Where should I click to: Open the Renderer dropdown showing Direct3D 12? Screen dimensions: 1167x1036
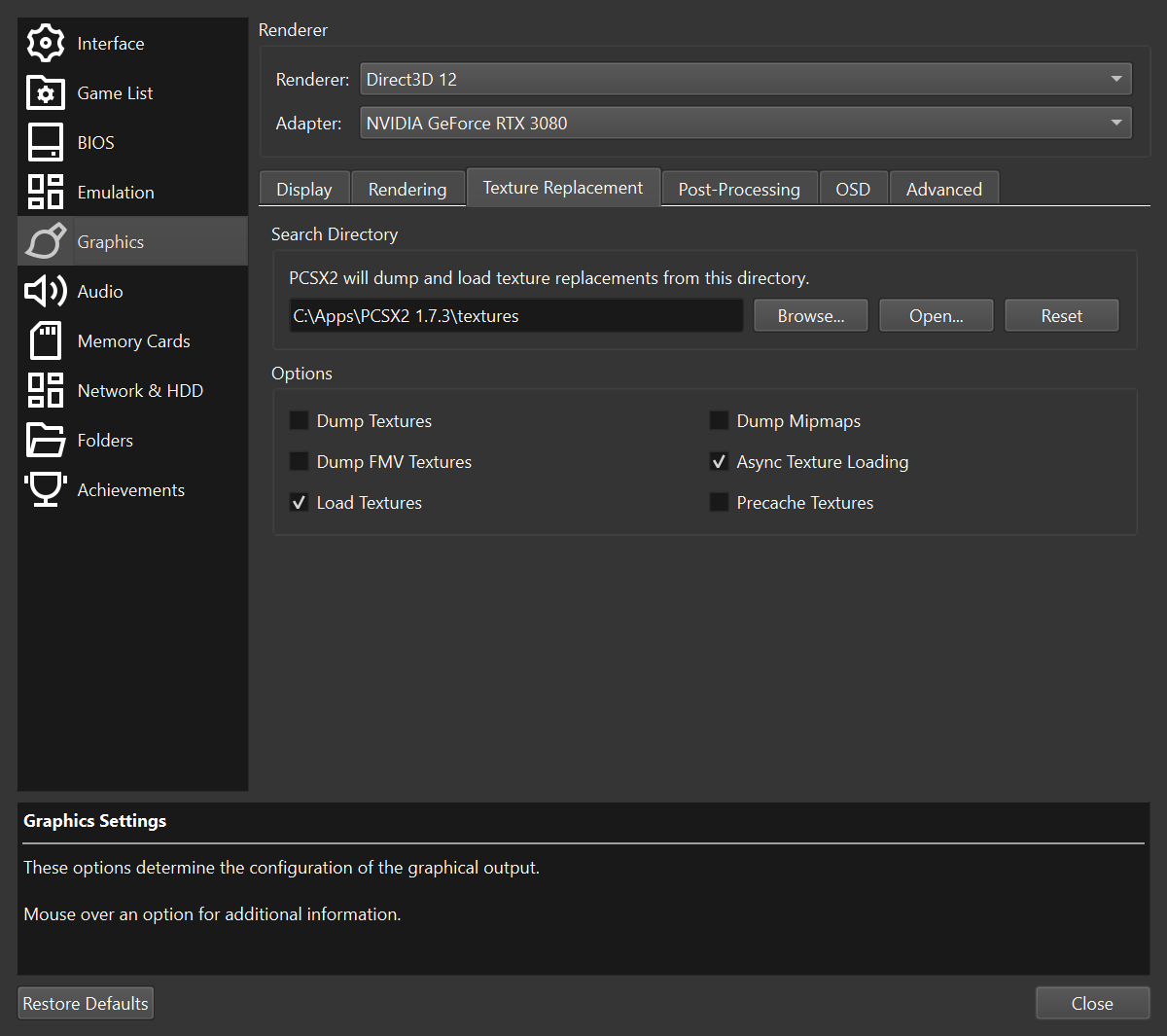tap(746, 79)
